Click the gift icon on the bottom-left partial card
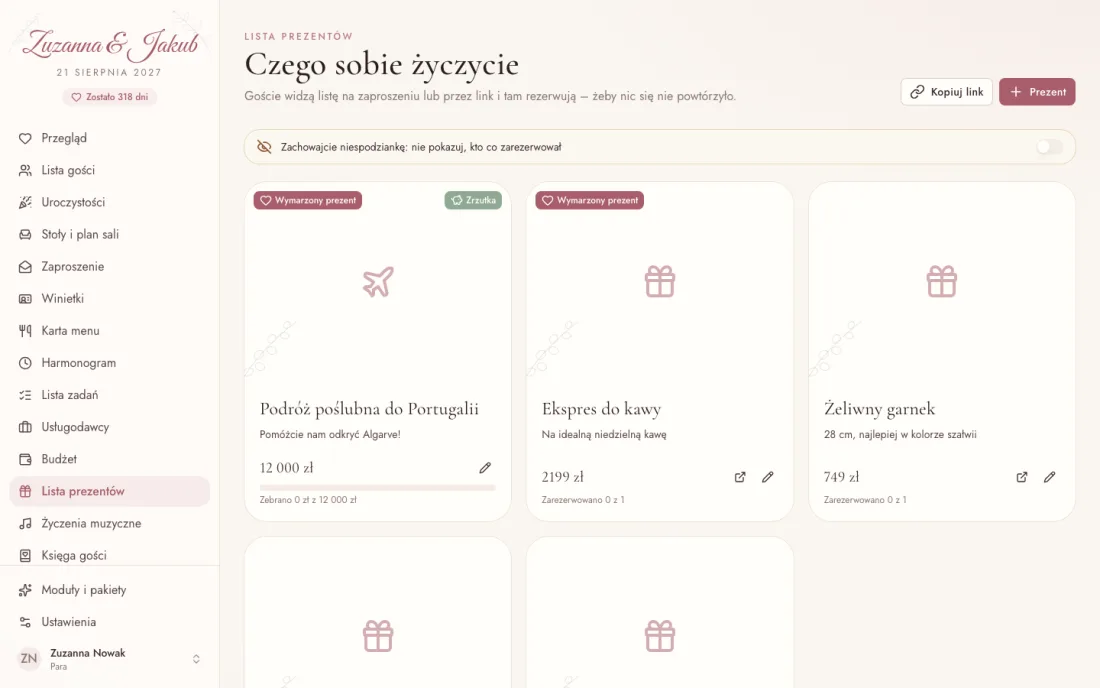Viewport: 1100px width, 688px height. point(378,637)
